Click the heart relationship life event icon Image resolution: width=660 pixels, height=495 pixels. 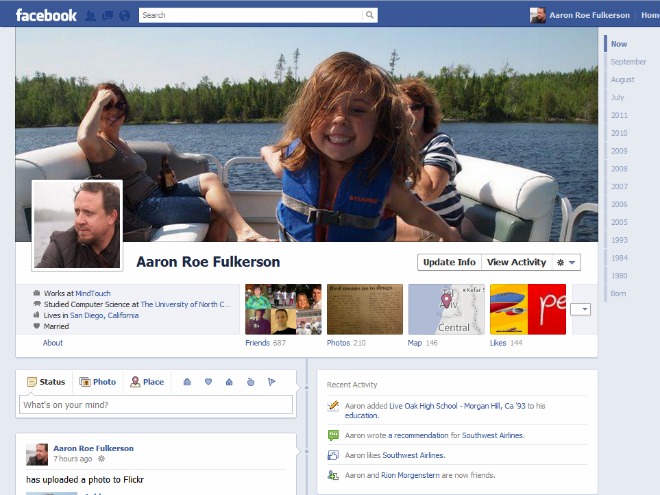208,382
